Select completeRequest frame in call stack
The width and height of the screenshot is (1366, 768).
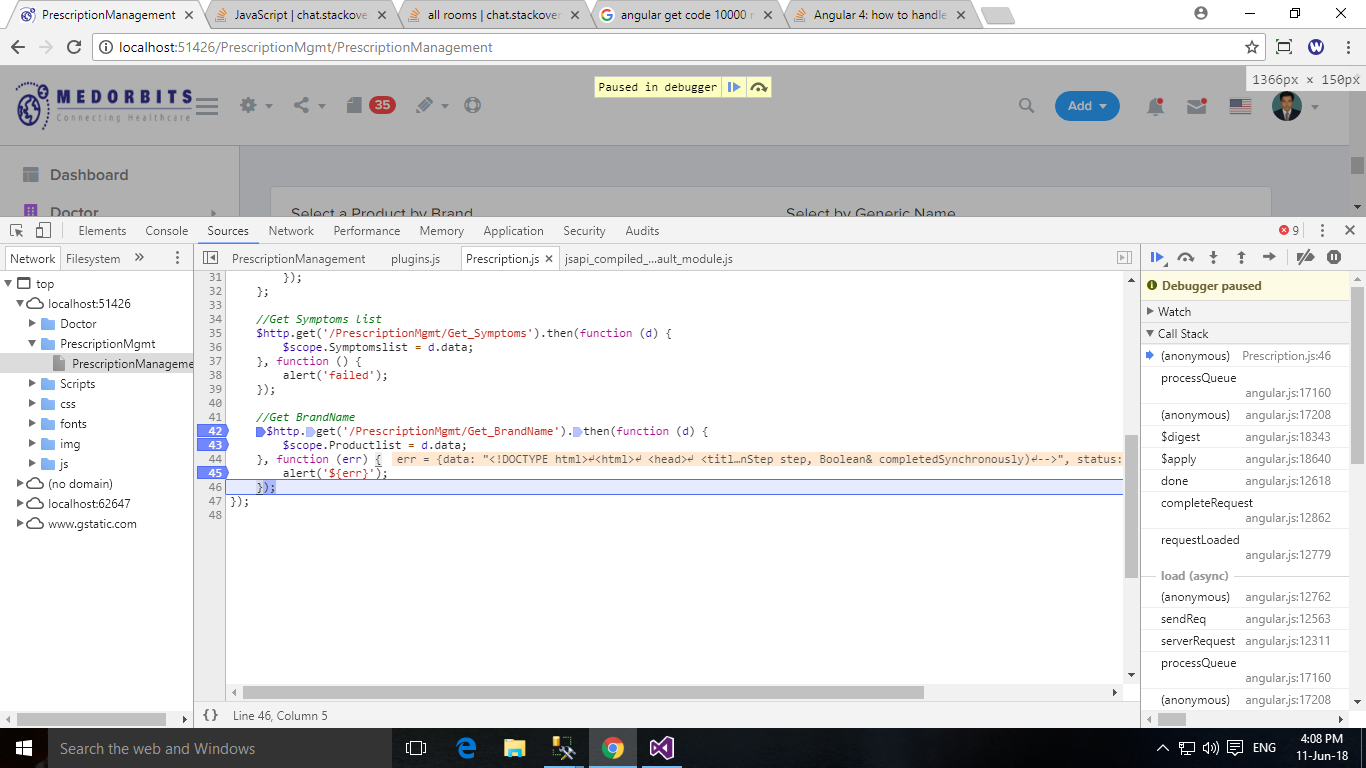point(1245,510)
